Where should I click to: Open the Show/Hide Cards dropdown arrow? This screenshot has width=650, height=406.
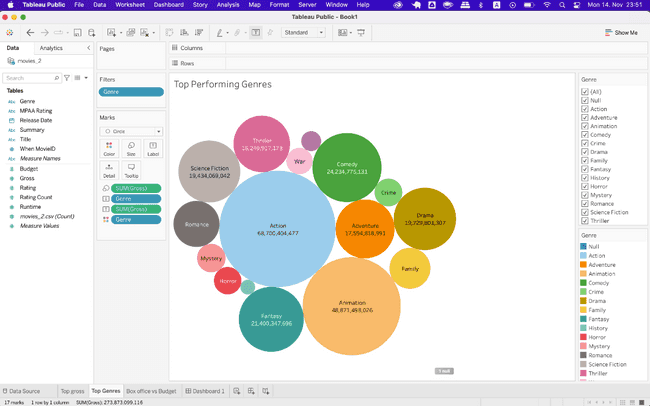coord(351,33)
